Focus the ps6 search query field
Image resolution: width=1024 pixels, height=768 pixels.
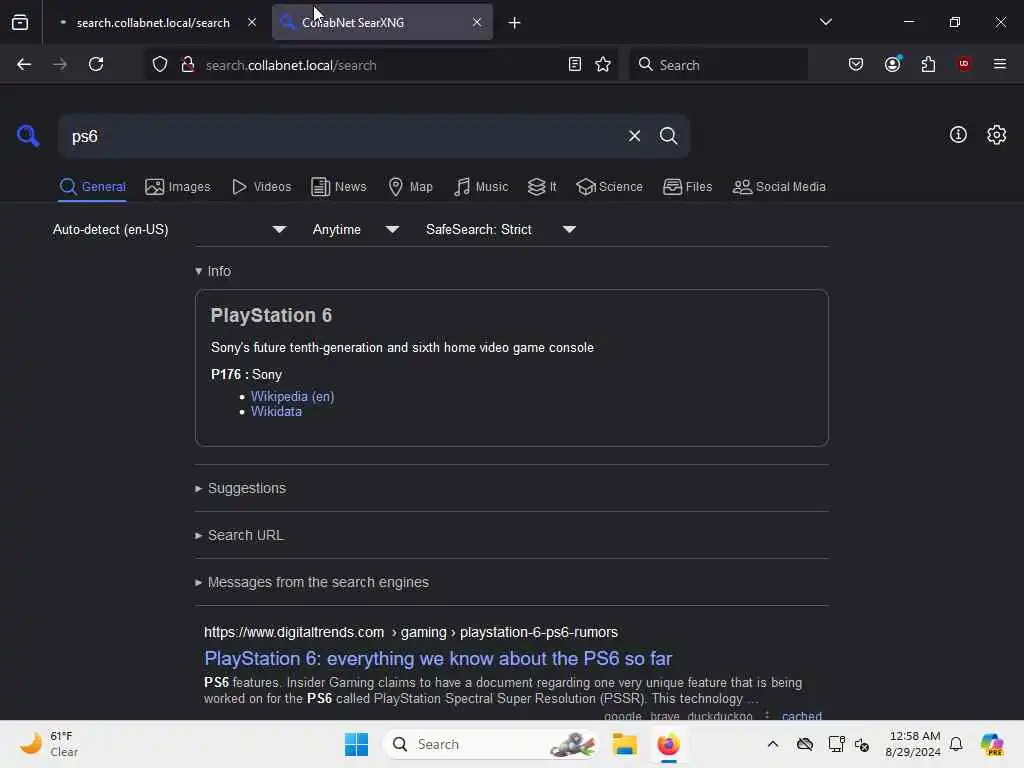[x=343, y=136]
